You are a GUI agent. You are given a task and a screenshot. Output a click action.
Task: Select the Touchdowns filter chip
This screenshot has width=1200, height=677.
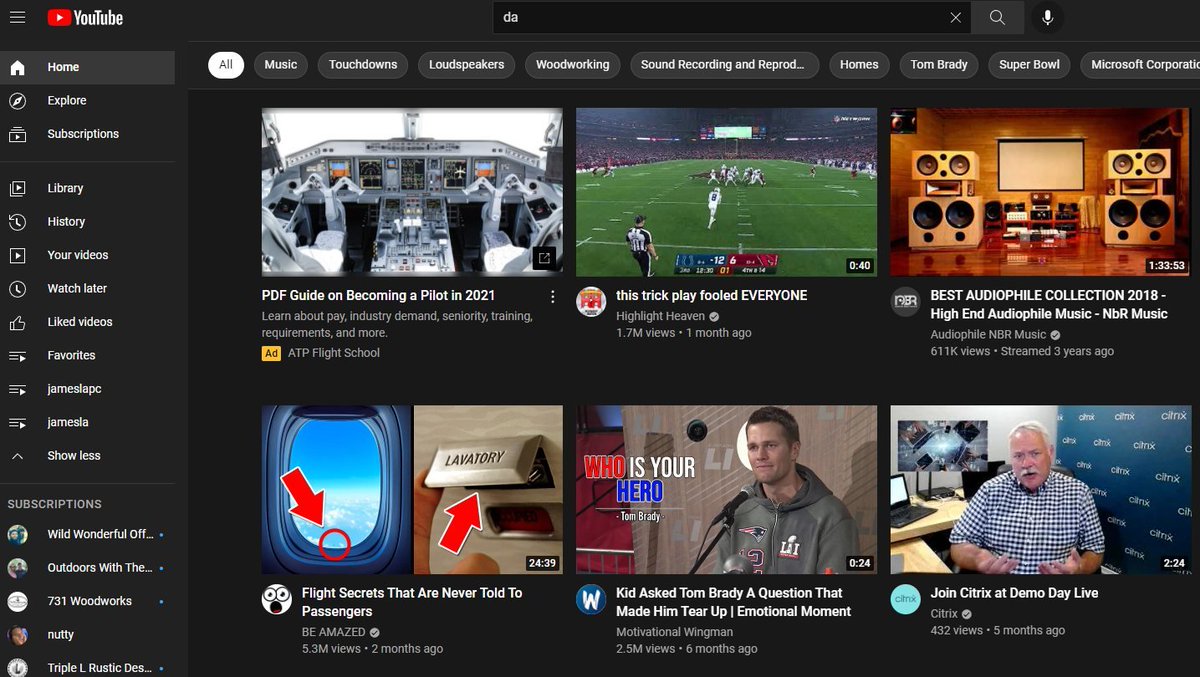(363, 64)
